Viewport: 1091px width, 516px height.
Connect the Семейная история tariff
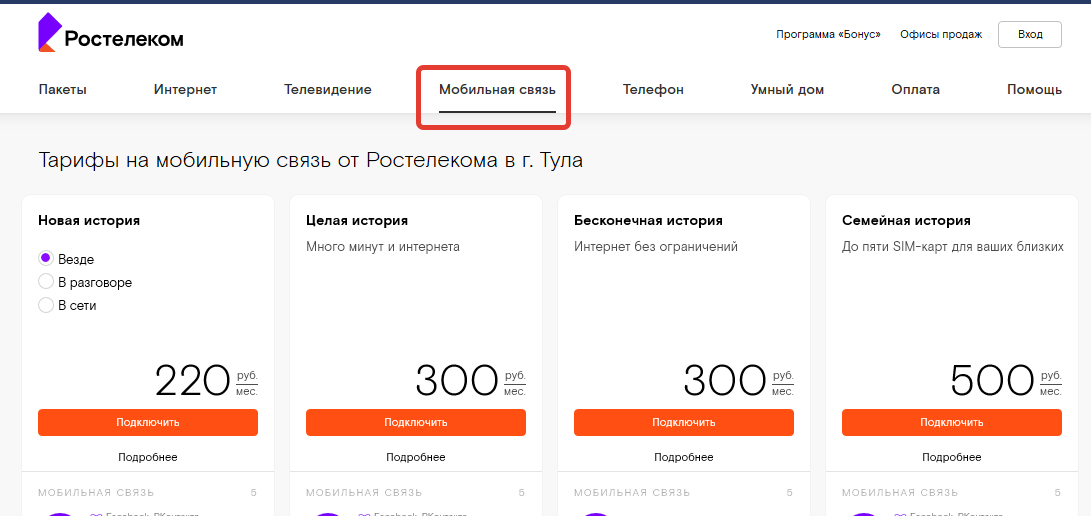(x=952, y=422)
